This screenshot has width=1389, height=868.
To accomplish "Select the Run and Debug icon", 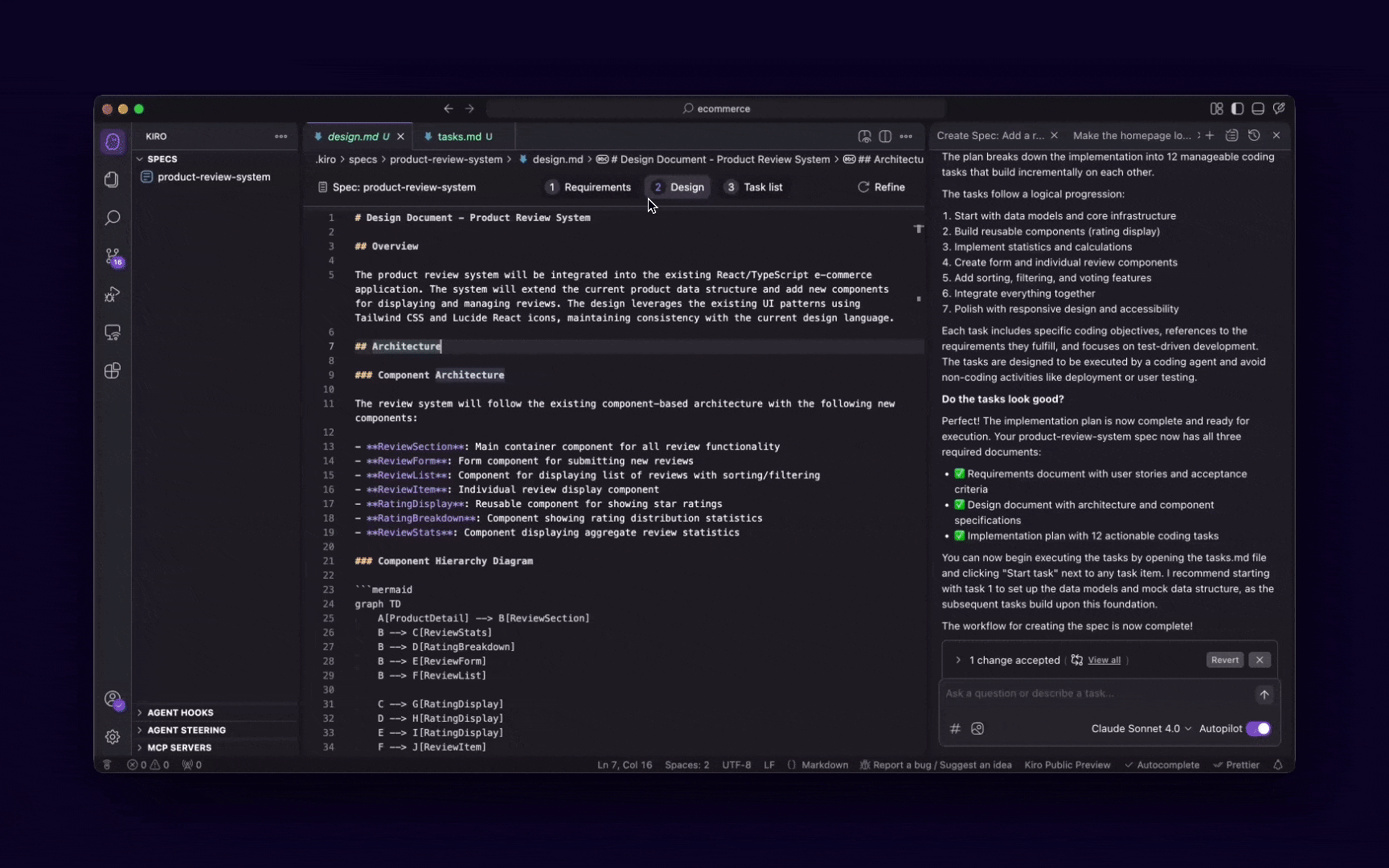I will [x=113, y=295].
